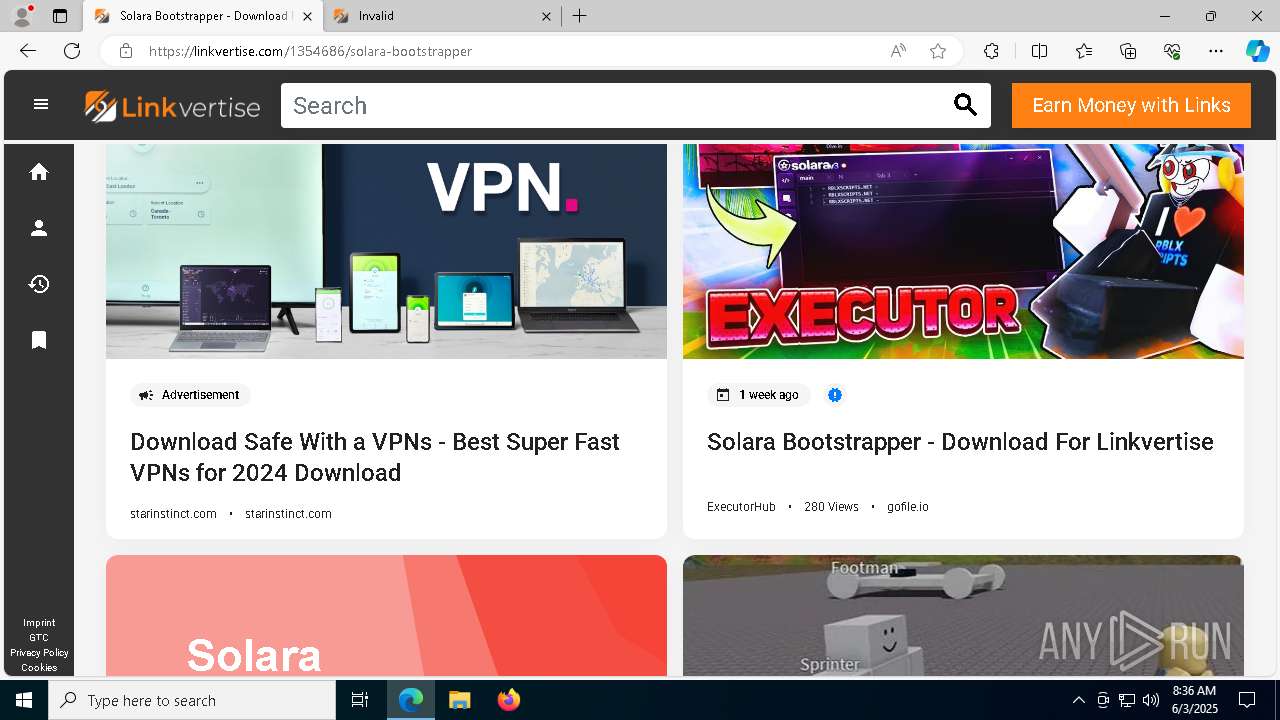Image resolution: width=1280 pixels, height=720 pixels.
Task: Open Edge settings and more menu
Action: (x=1216, y=51)
